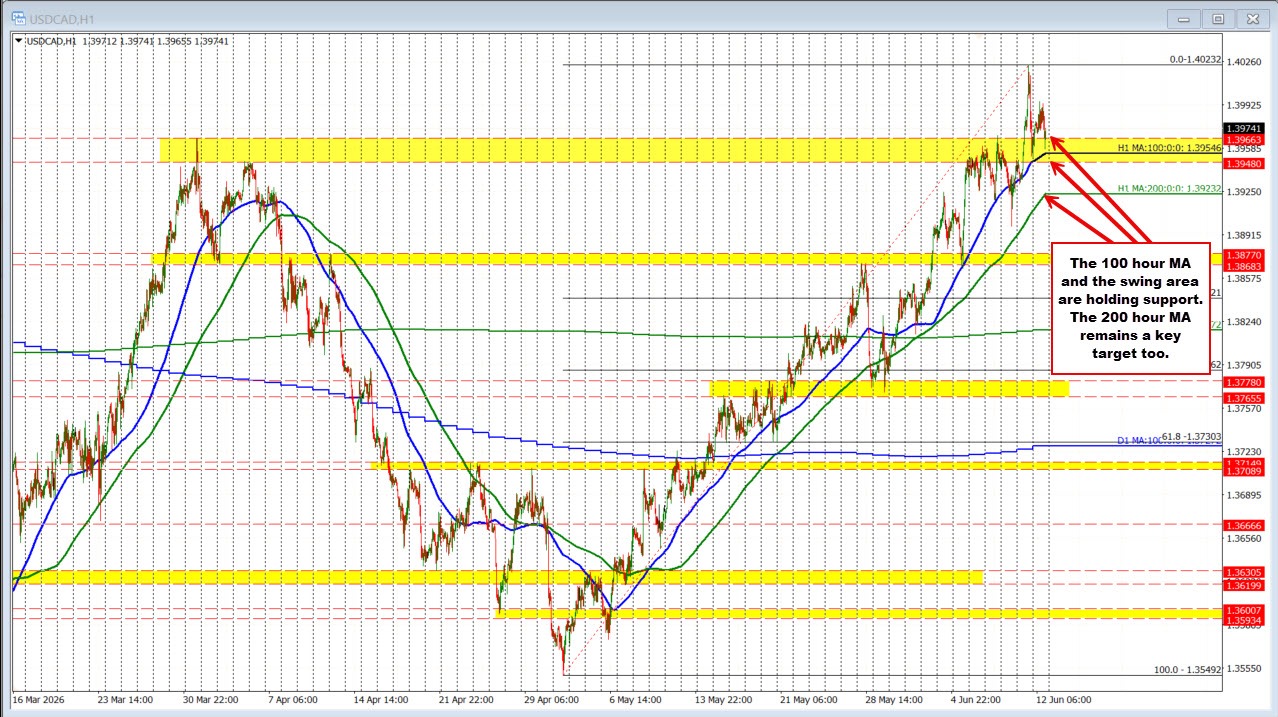Screen dimensions: 1278x717
Task: Select the red price level label 1.38683
Action: point(1243,267)
